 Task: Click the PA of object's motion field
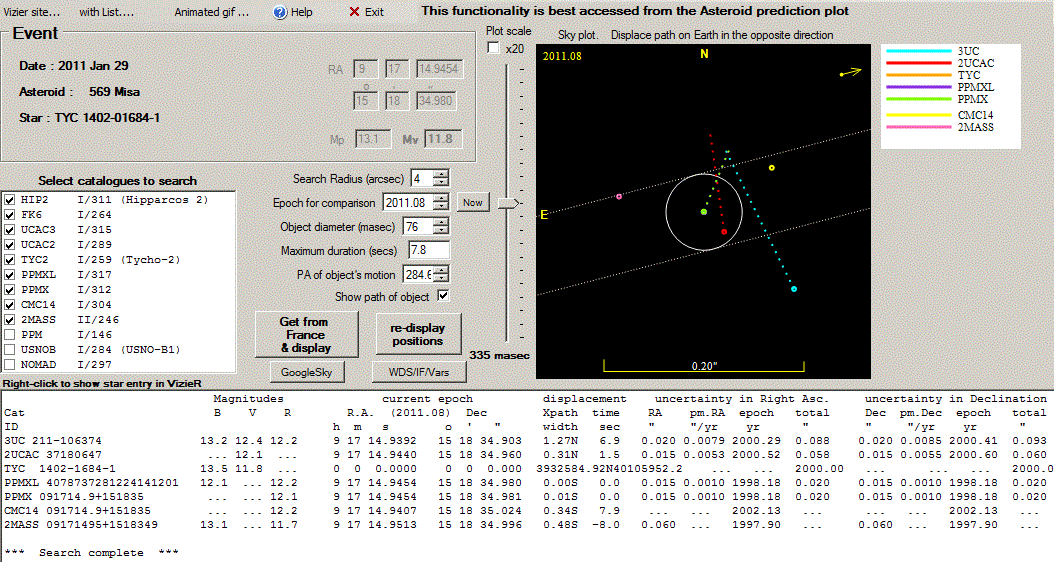coord(418,274)
